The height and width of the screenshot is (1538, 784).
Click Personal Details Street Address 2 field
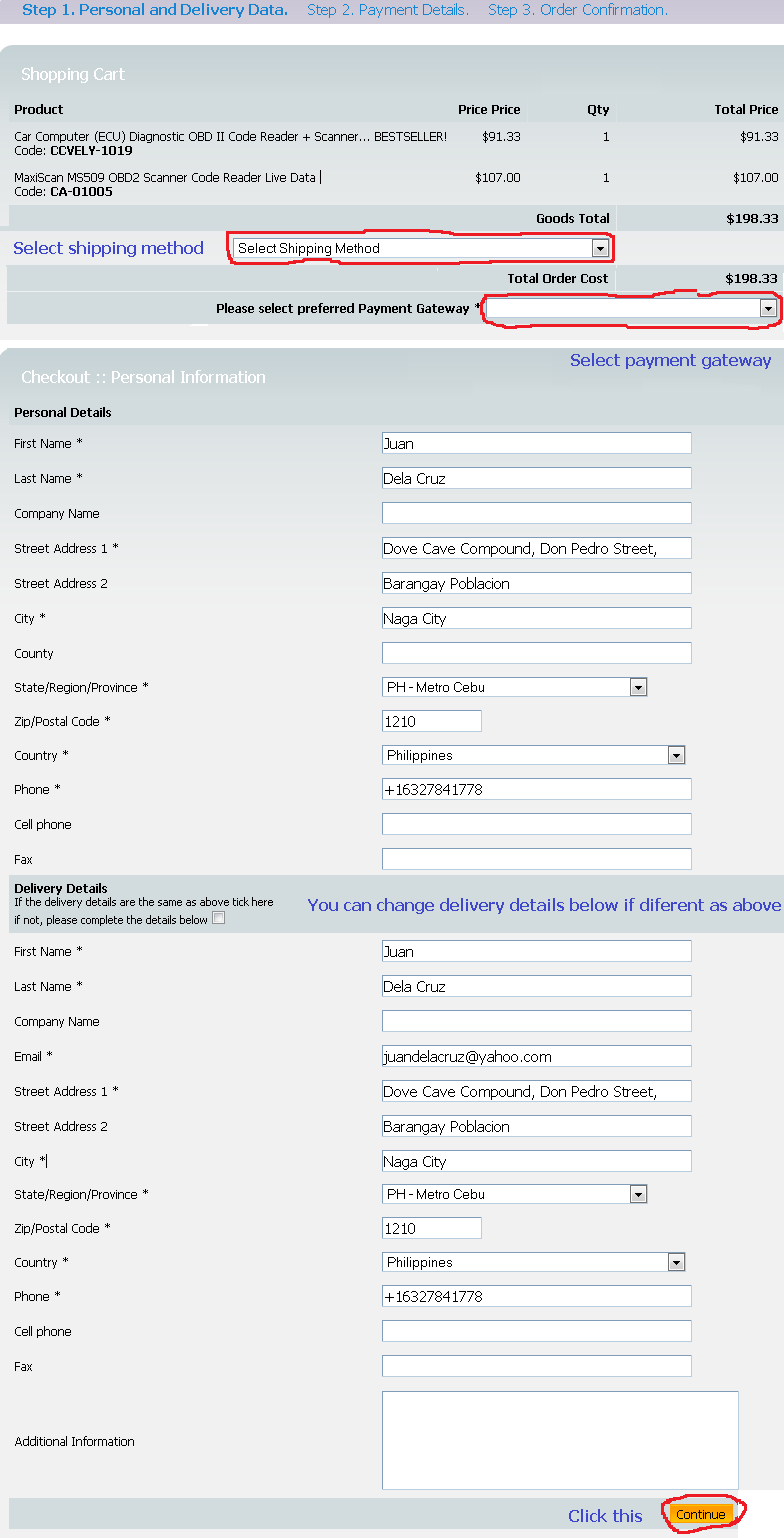point(537,583)
